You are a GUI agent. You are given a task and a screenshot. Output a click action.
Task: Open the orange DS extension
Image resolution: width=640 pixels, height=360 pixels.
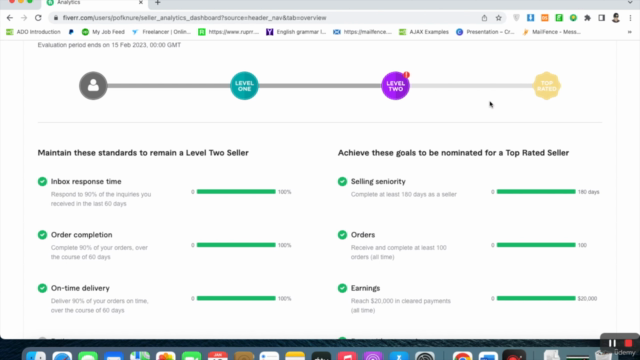click(544, 18)
